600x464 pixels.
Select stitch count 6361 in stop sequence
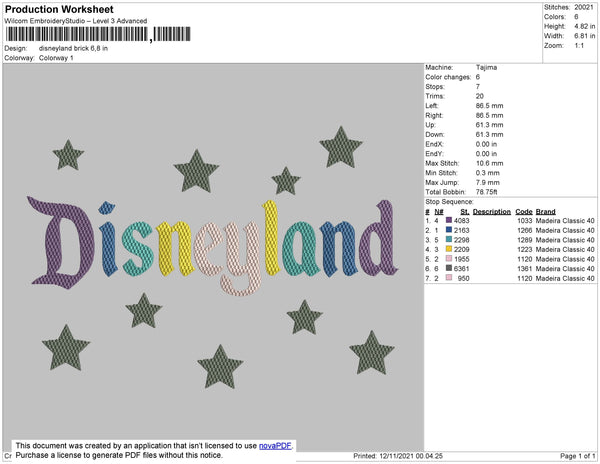(461, 269)
